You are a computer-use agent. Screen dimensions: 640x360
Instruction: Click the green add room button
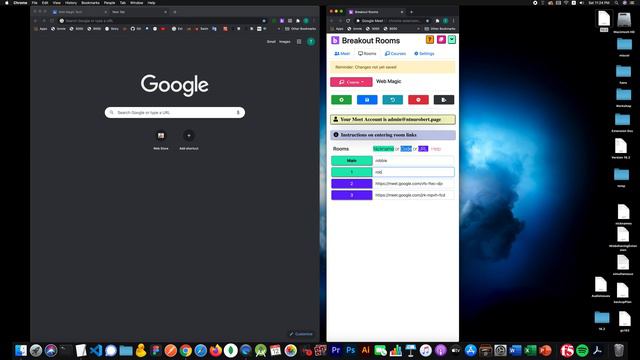[x=341, y=100]
